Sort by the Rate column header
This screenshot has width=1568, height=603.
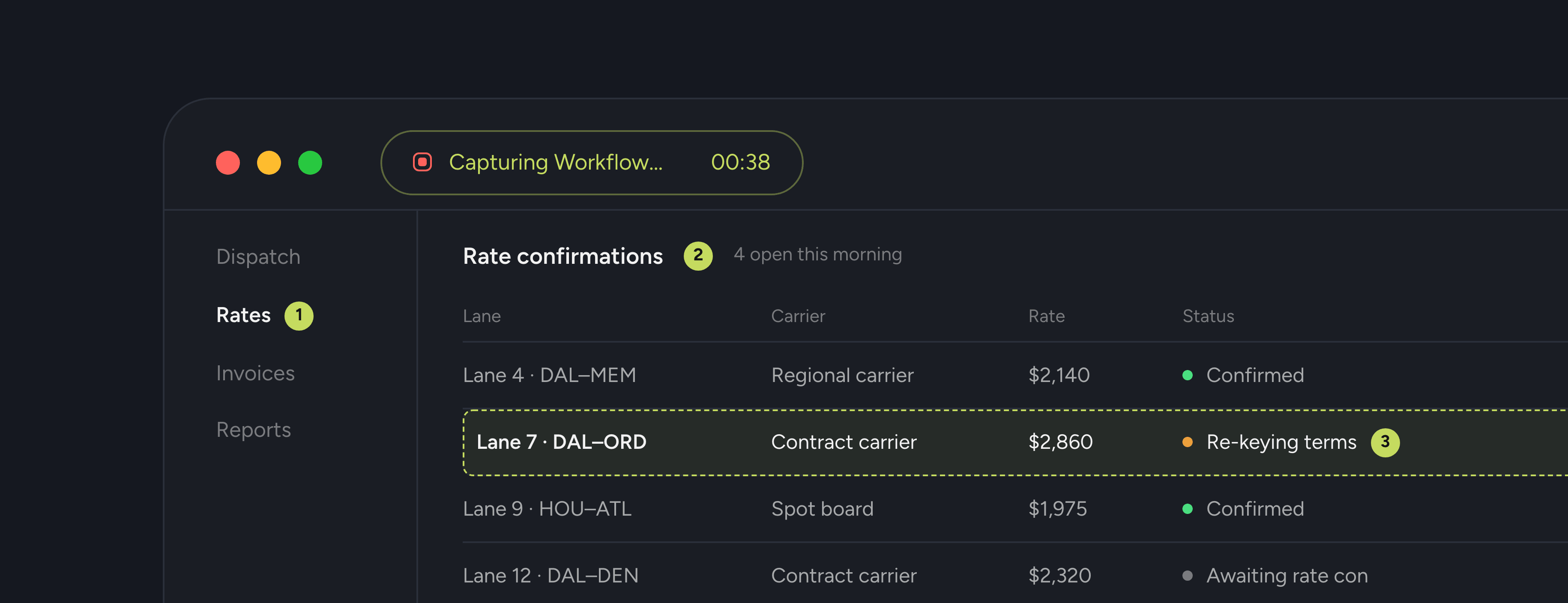[1046, 316]
